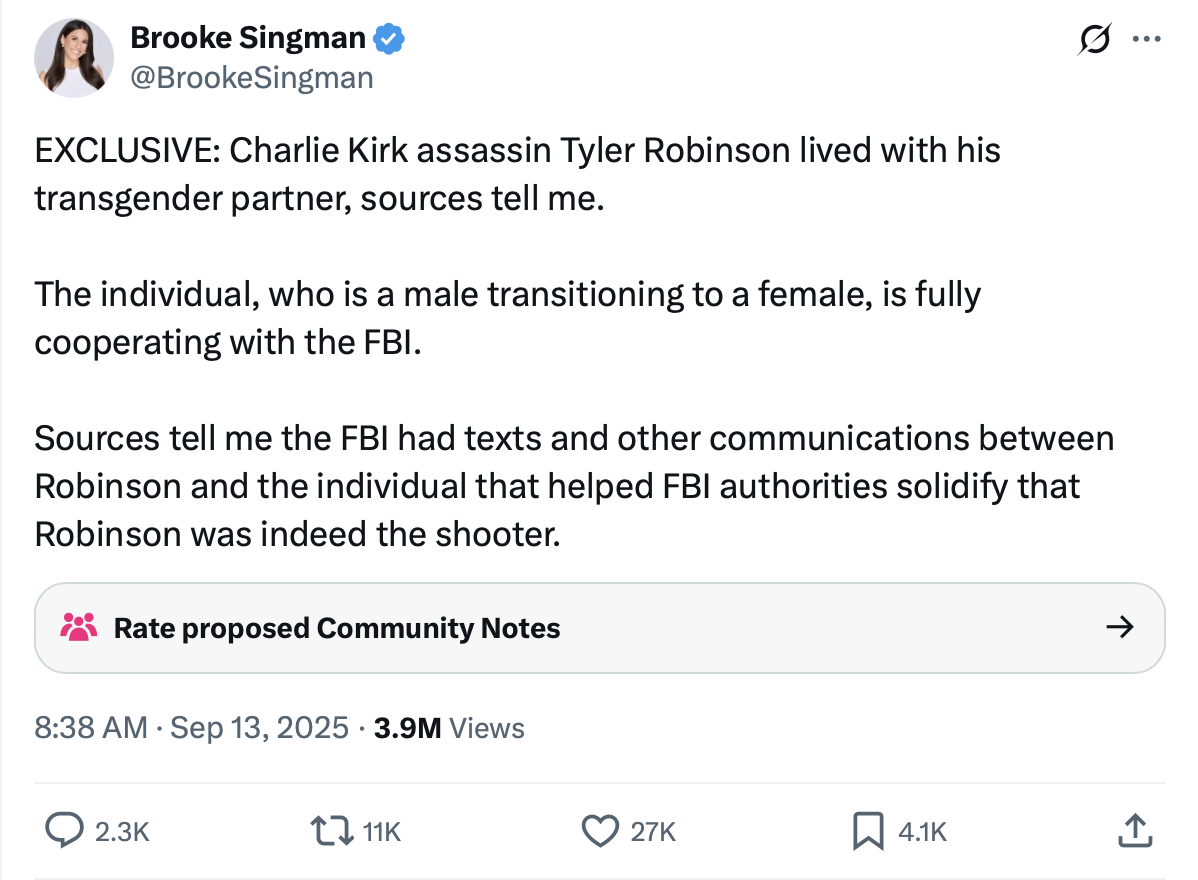Open the @BrookeSingman handle link
The height and width of the screenshot is (880, 1198).
(x=252, y=77)
